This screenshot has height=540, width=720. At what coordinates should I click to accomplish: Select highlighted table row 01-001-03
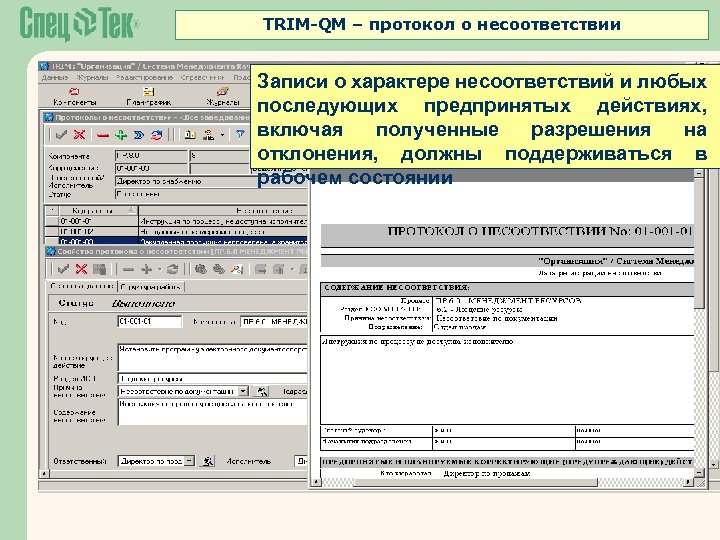click(176, 242)
